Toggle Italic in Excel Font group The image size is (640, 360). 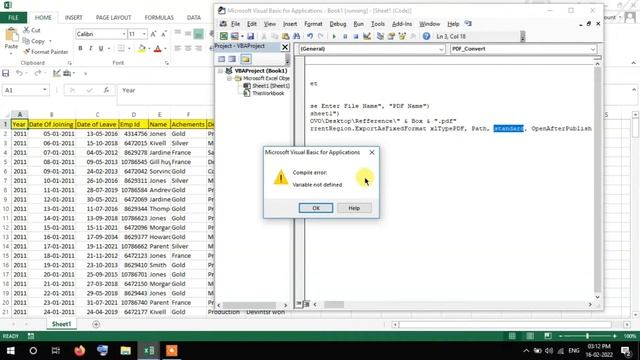(x=90, y=49)
